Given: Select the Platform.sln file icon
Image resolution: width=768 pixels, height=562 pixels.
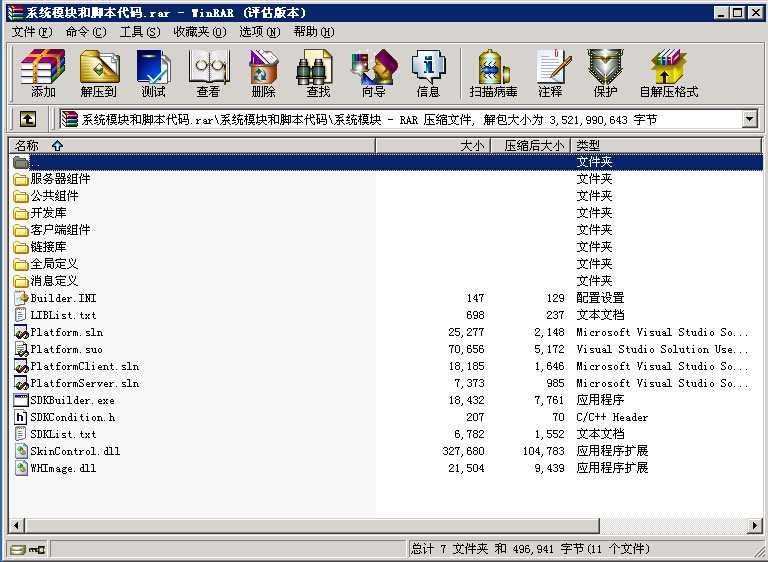Looking at the screenshot, I should click(21, 332).
